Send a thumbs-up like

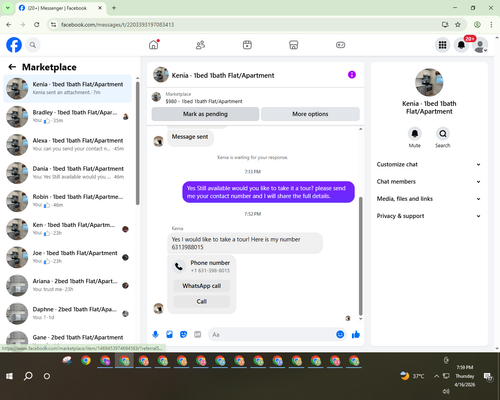356,334
